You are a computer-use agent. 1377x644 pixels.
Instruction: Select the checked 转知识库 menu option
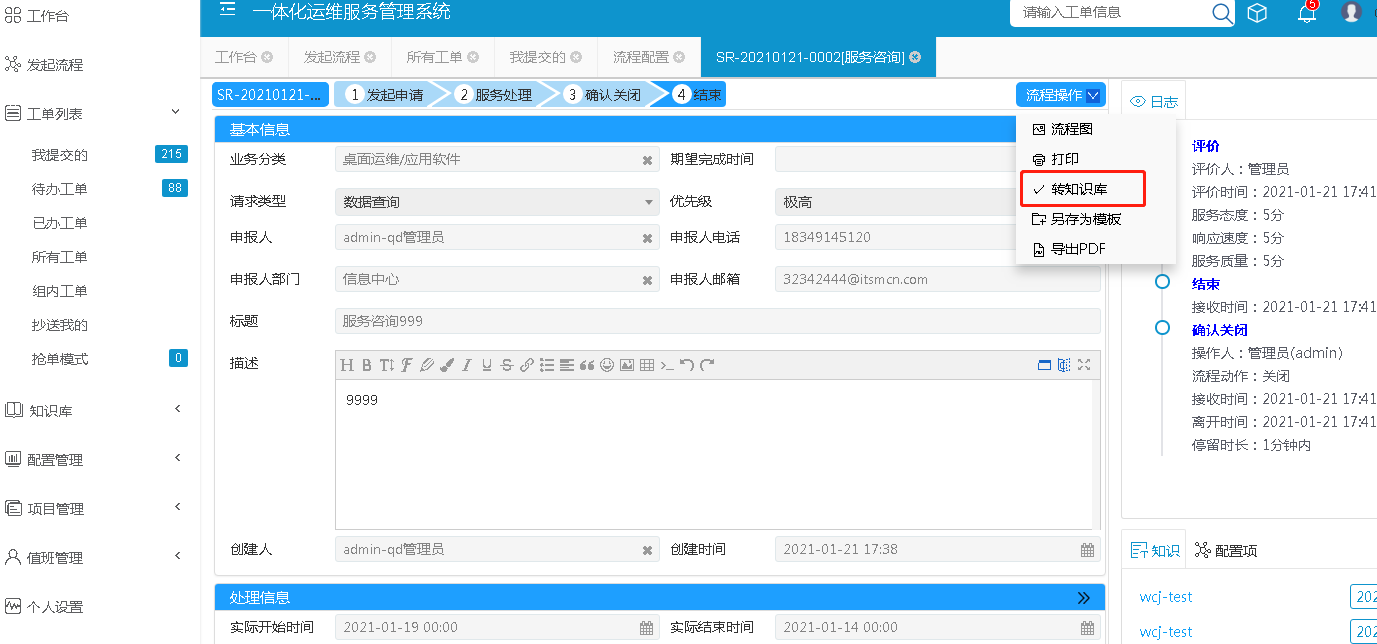(x=1080, y=189)
